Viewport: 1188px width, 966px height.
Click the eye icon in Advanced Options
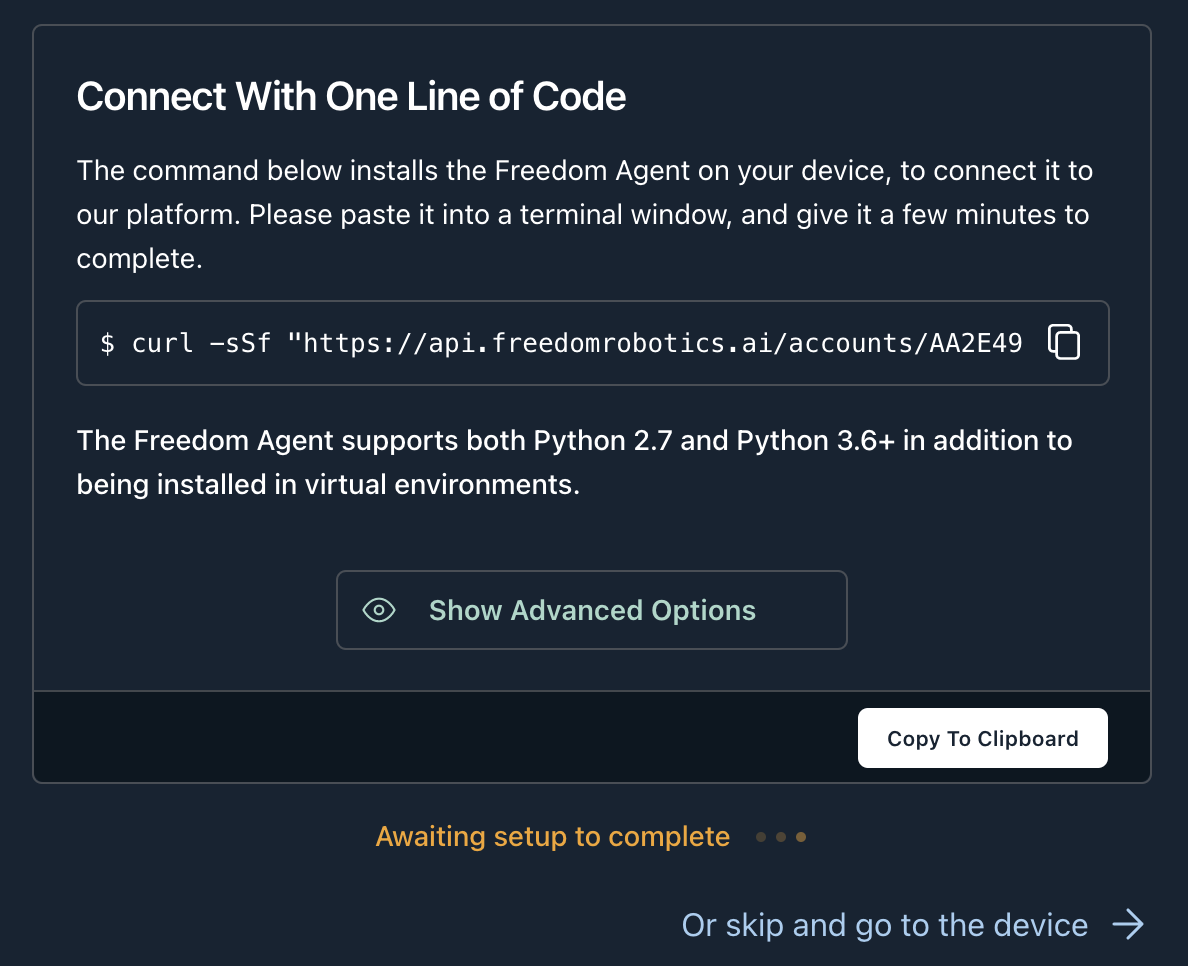click(x=379, y=610)
